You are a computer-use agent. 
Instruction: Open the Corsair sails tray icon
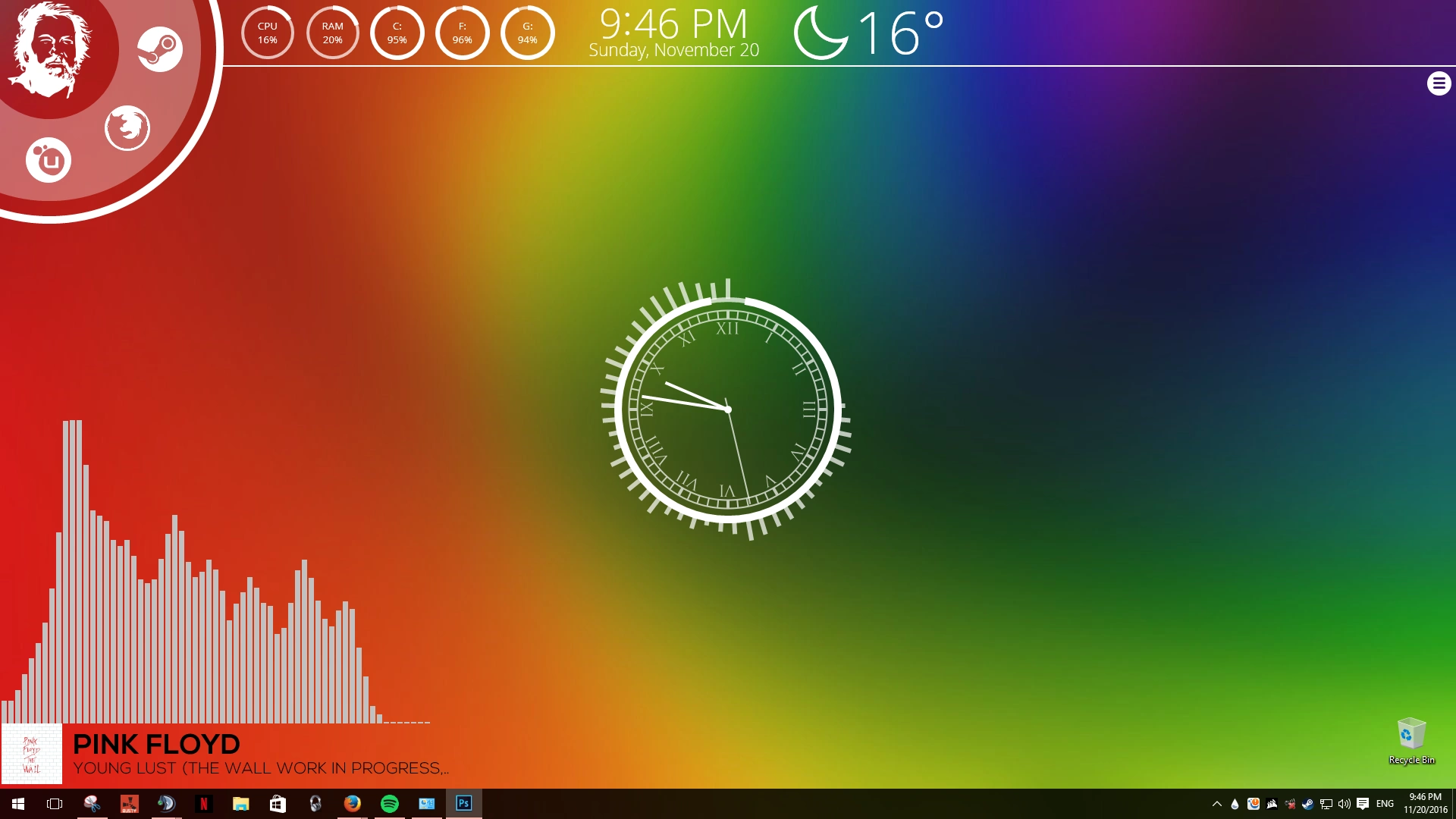coord(1272,804)
